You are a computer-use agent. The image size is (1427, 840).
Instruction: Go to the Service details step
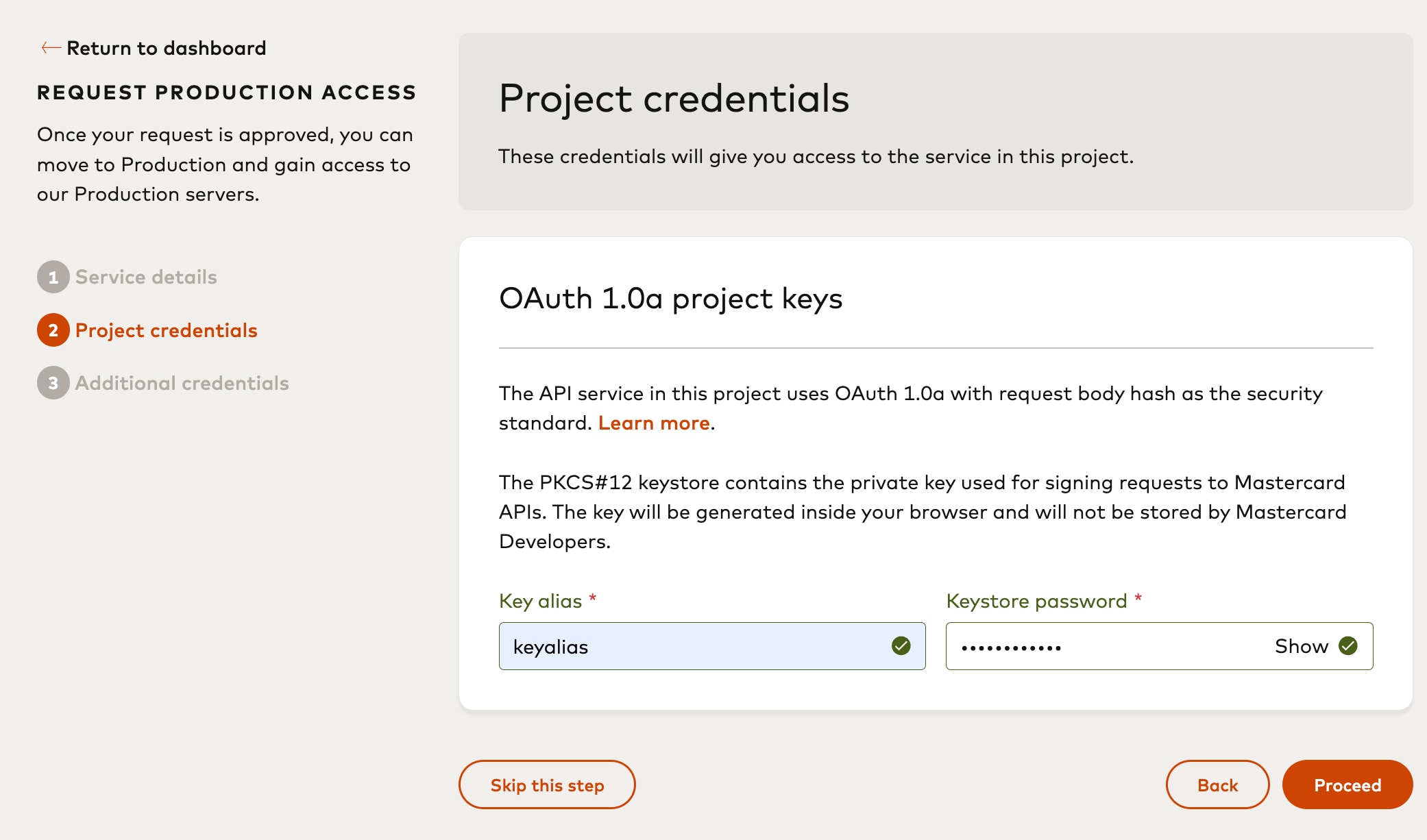tap(146, 277)
